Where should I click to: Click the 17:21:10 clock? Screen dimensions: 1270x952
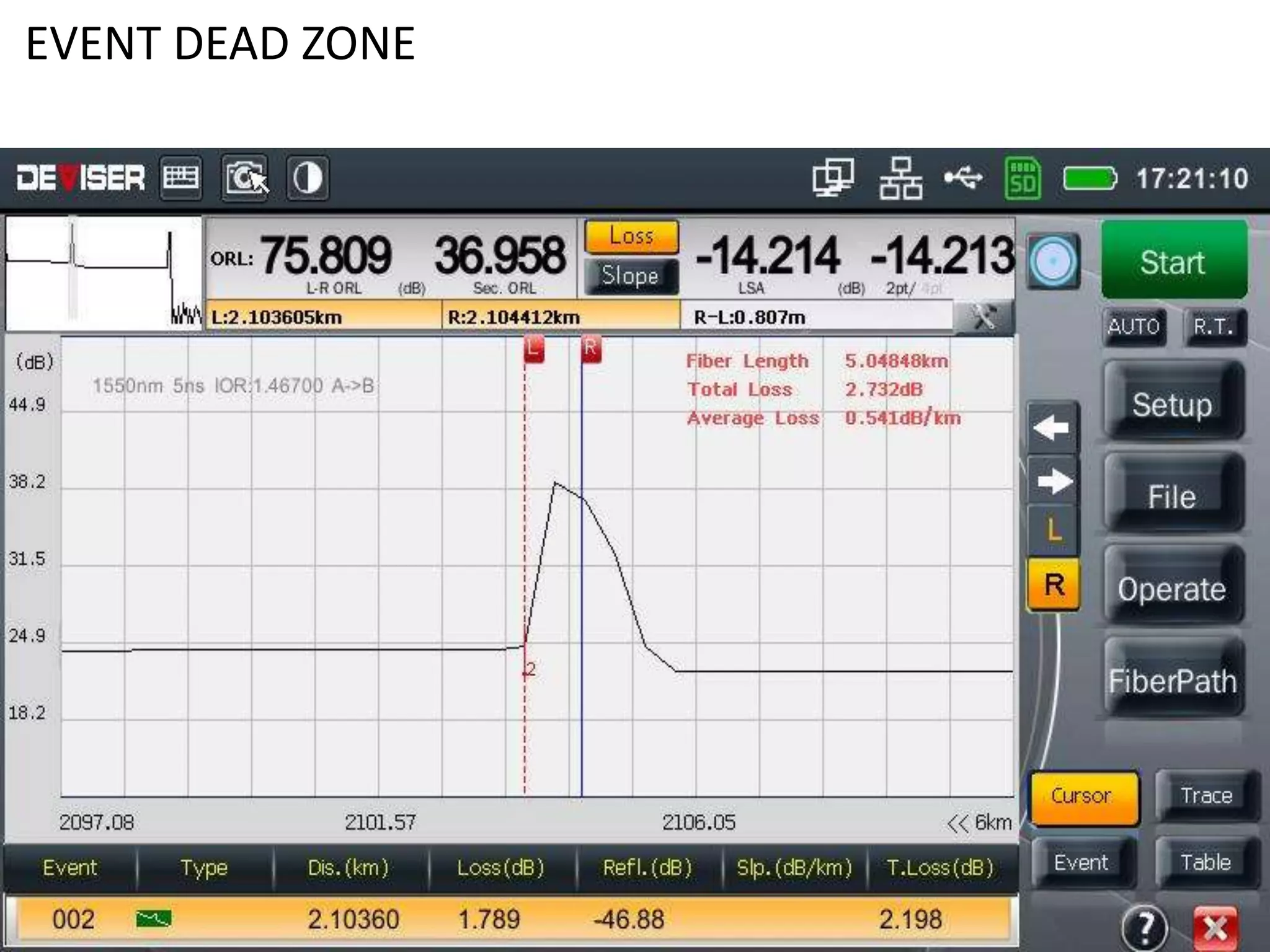(x=1191, y=178)
